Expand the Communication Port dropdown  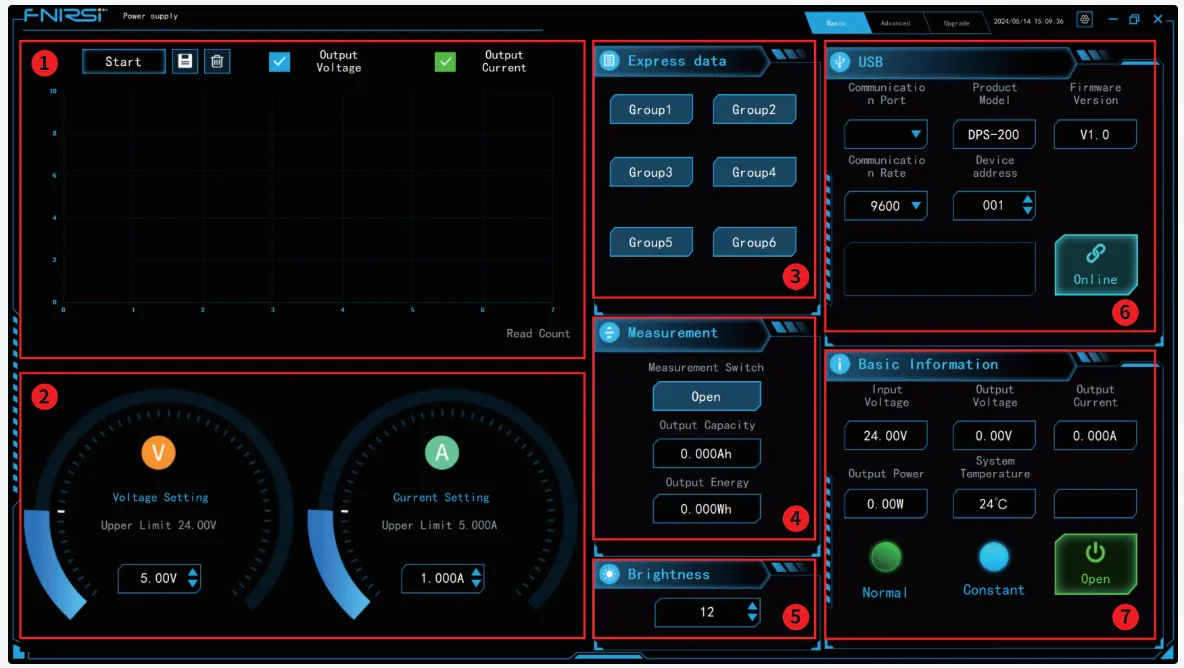(x=886, y=134)
